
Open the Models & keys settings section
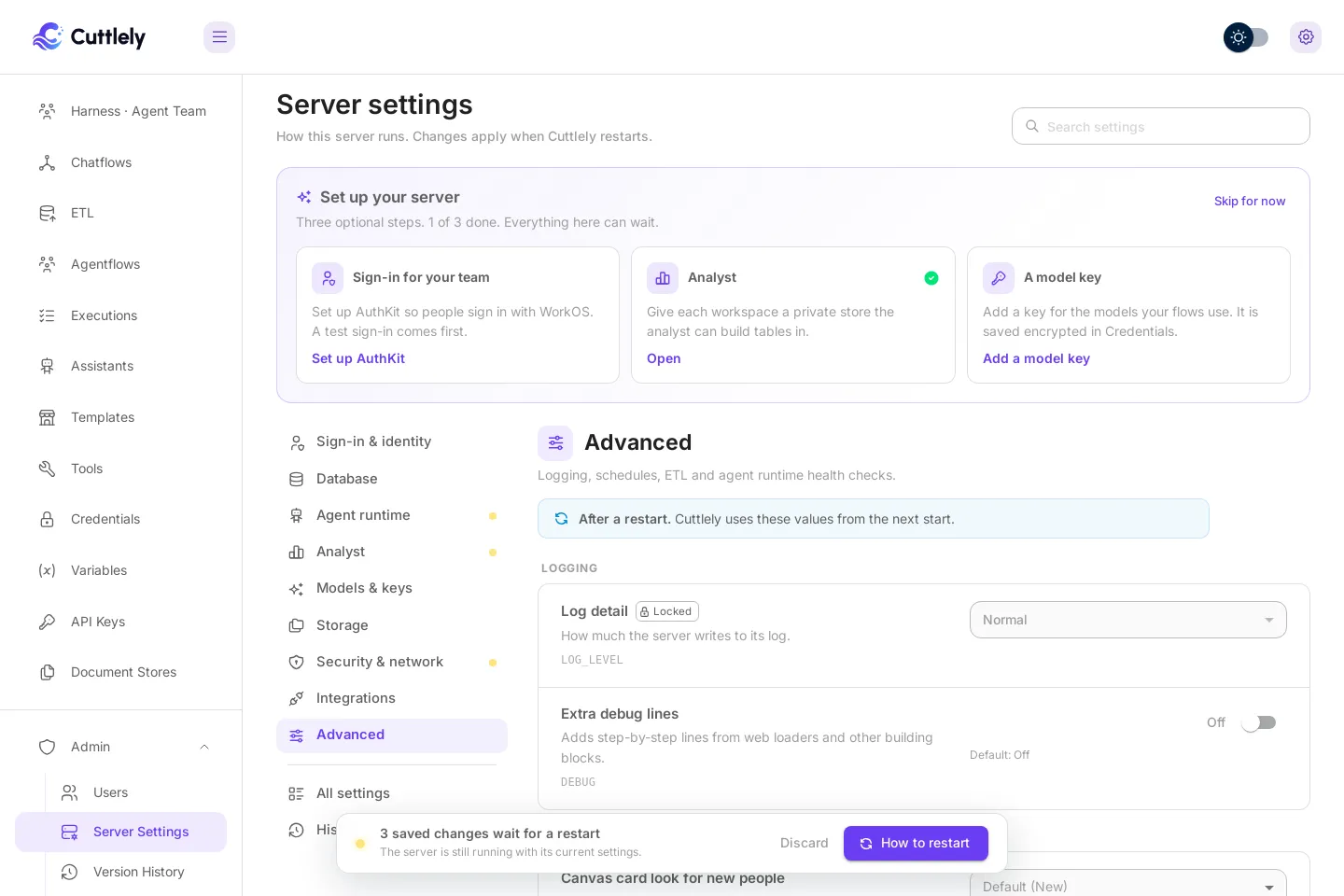click(392, 588)
